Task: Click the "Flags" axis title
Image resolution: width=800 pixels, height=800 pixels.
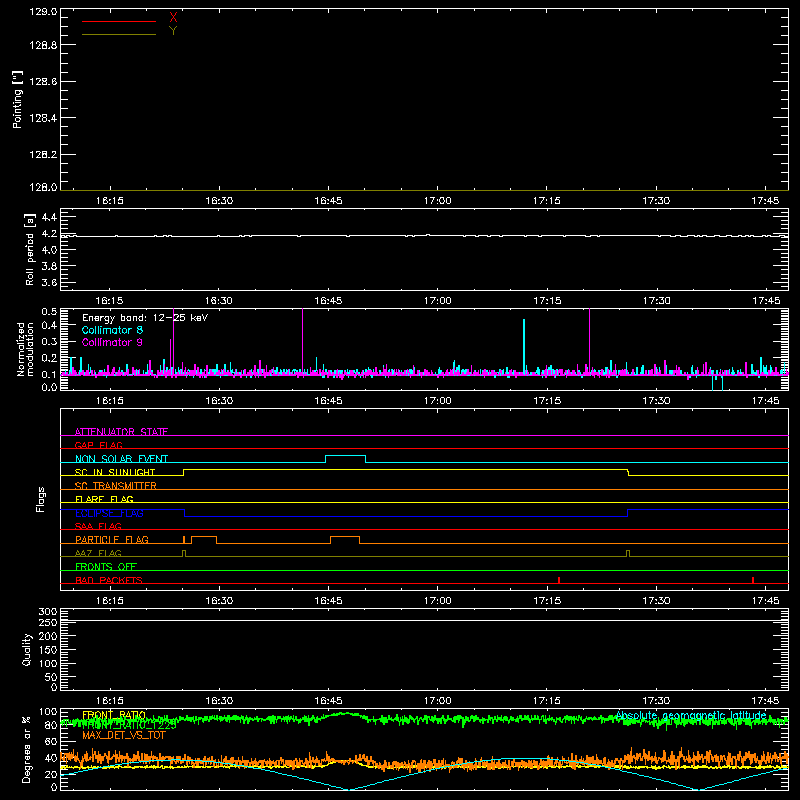Action: pyautogui.click(x=40, y=499)
